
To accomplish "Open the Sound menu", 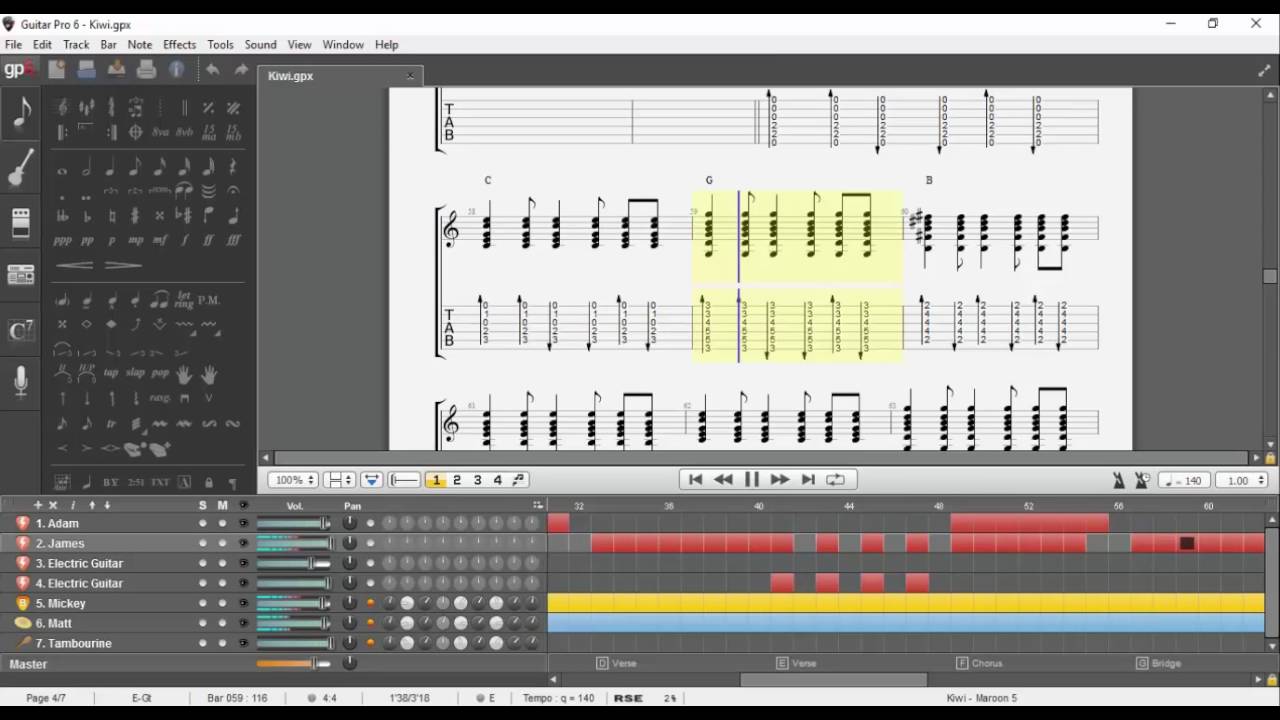I will (x=260, y=44).
